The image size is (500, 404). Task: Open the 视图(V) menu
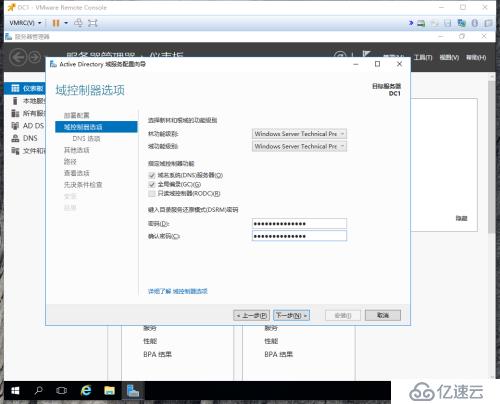(449, 58)
